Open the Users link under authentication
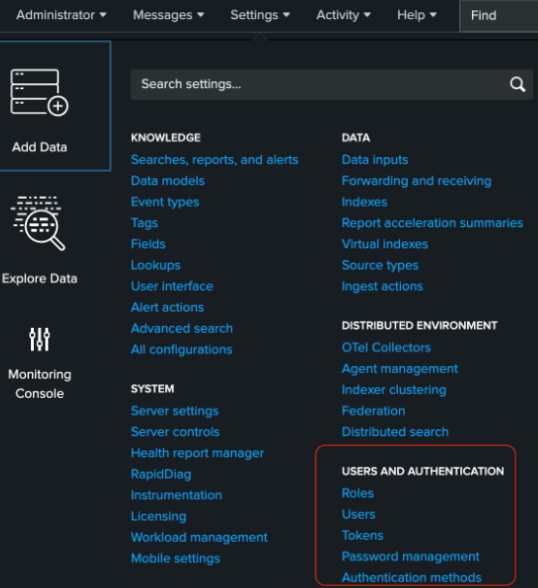The height and width of the screenshot is (588, 538). [358, 514]
